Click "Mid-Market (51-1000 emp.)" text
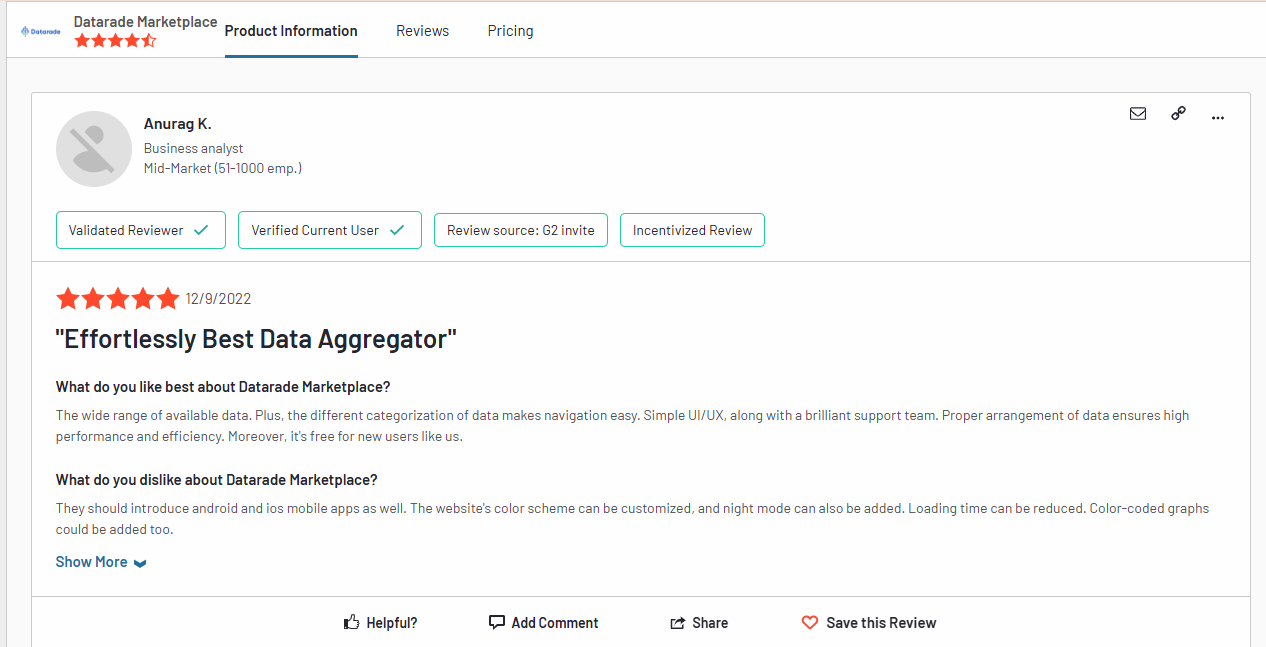The height and width of the screenshot is (647, 1266). (x=223, y=168)
